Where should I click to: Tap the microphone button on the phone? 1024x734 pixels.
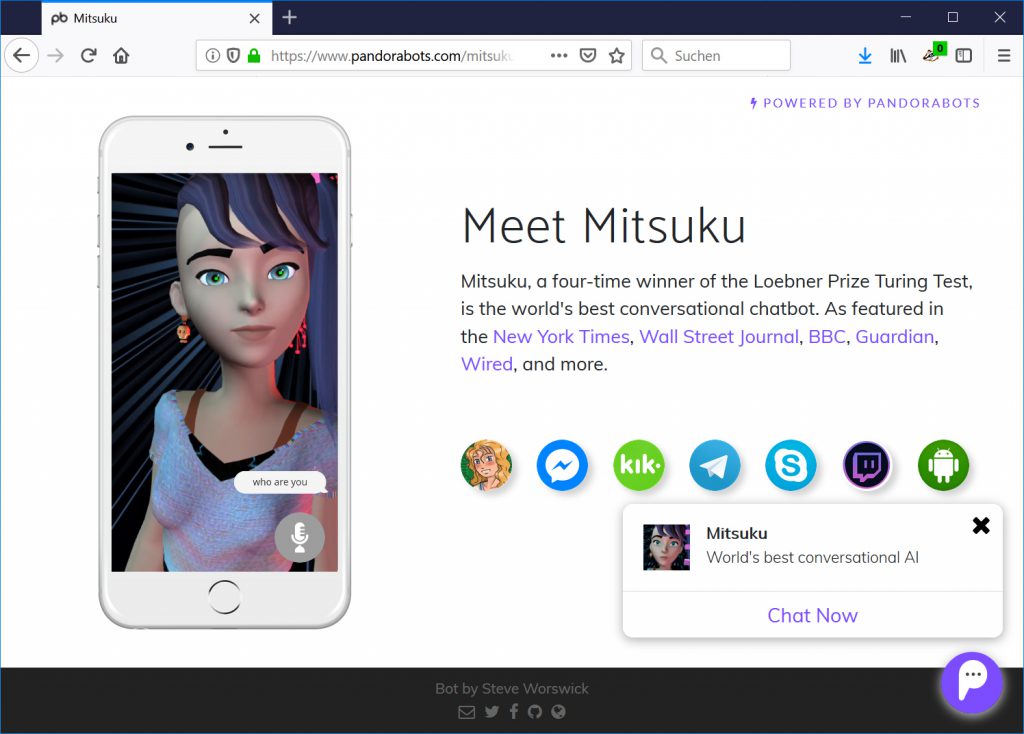coord(299,537)
